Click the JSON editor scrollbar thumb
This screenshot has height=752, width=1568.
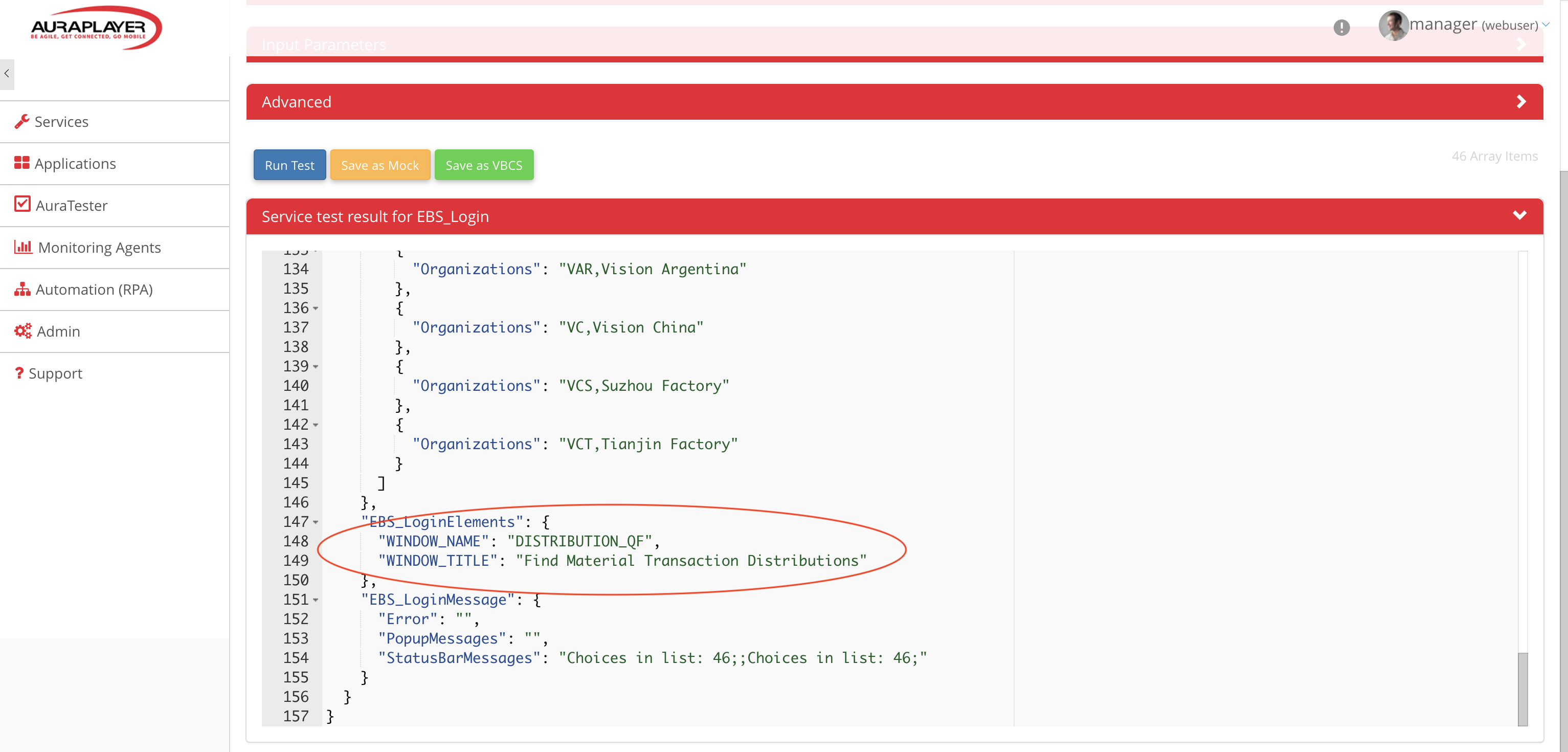[1523, 689]
